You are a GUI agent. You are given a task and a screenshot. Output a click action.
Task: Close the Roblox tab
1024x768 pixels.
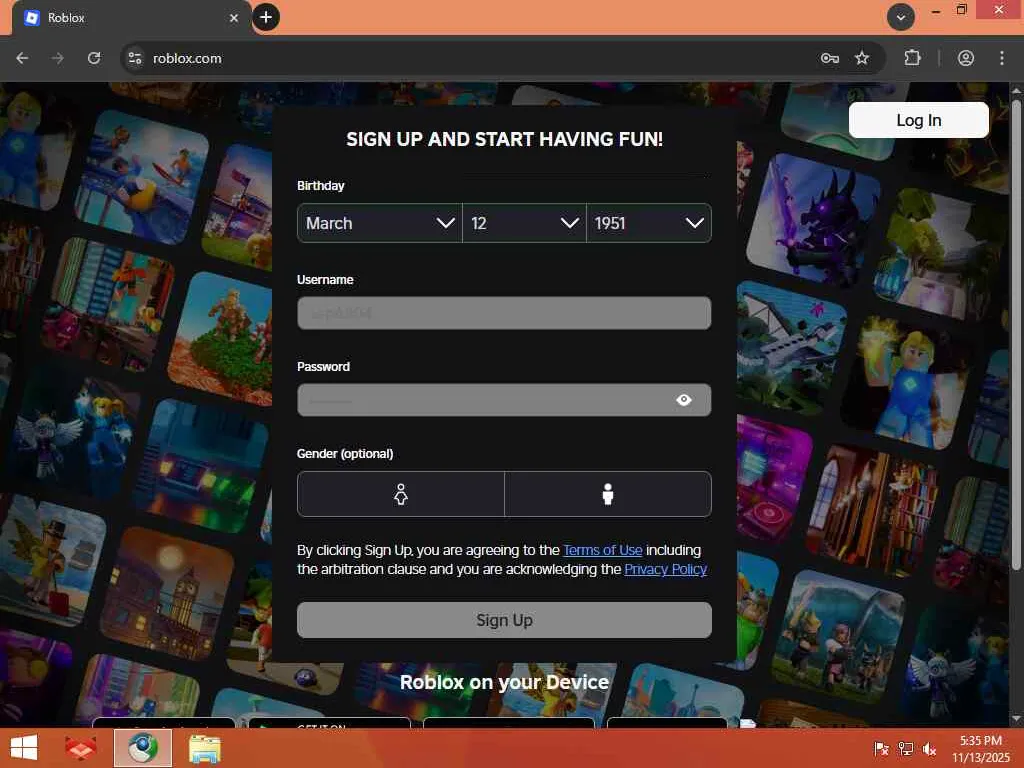pyautogui.click(x=234, y=18)
